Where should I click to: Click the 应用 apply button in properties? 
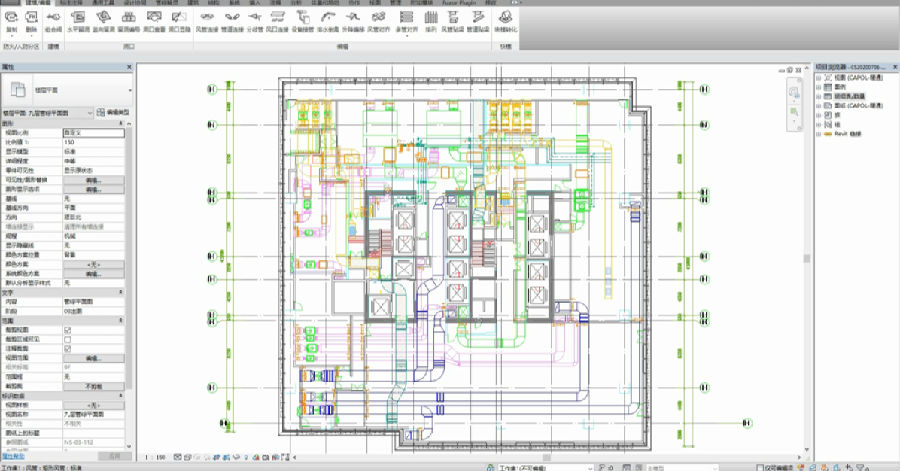pos(114,456)
